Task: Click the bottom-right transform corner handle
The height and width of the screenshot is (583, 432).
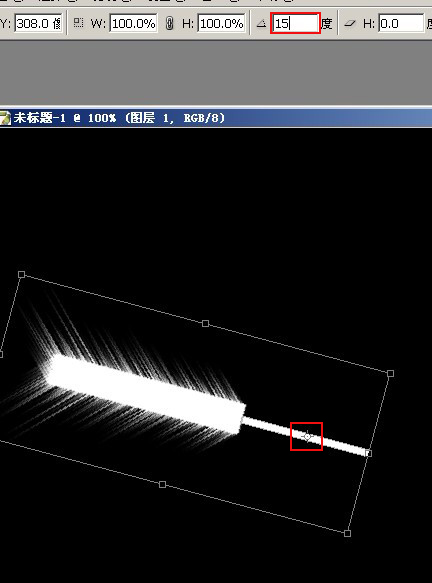Action: (x=347, y=533)
